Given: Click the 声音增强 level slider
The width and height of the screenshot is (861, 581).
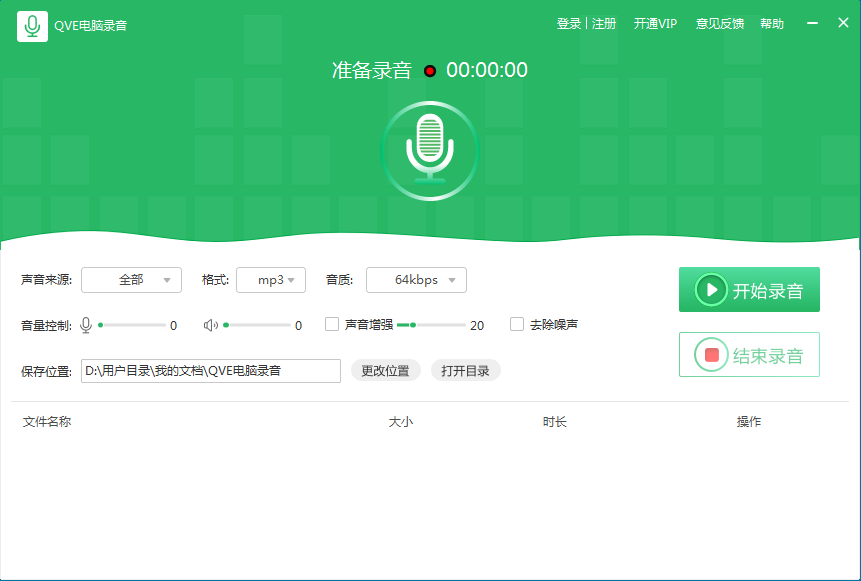Looking at the screenshot, I should 431,325.
